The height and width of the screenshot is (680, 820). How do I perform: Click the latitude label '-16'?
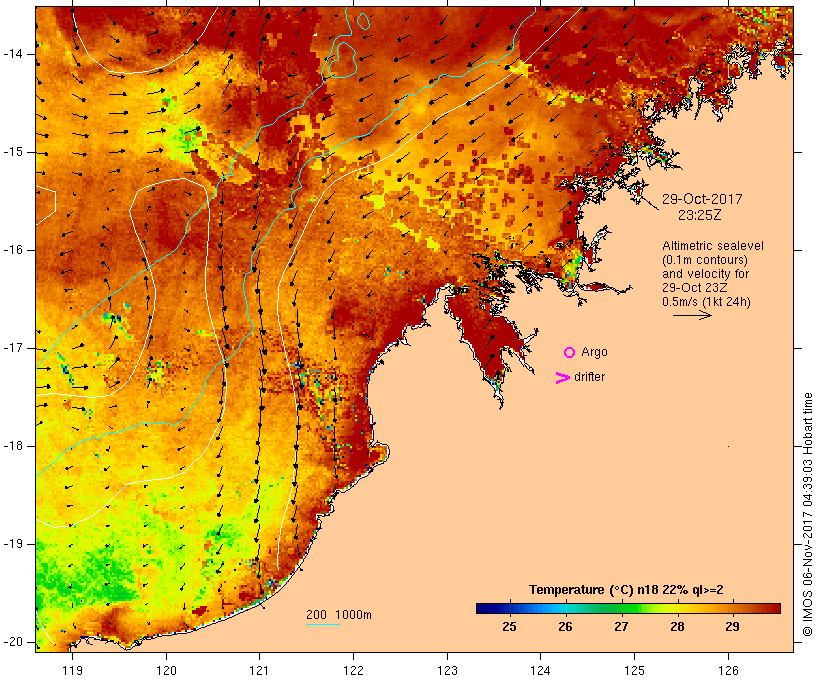(x=13, y=250)
